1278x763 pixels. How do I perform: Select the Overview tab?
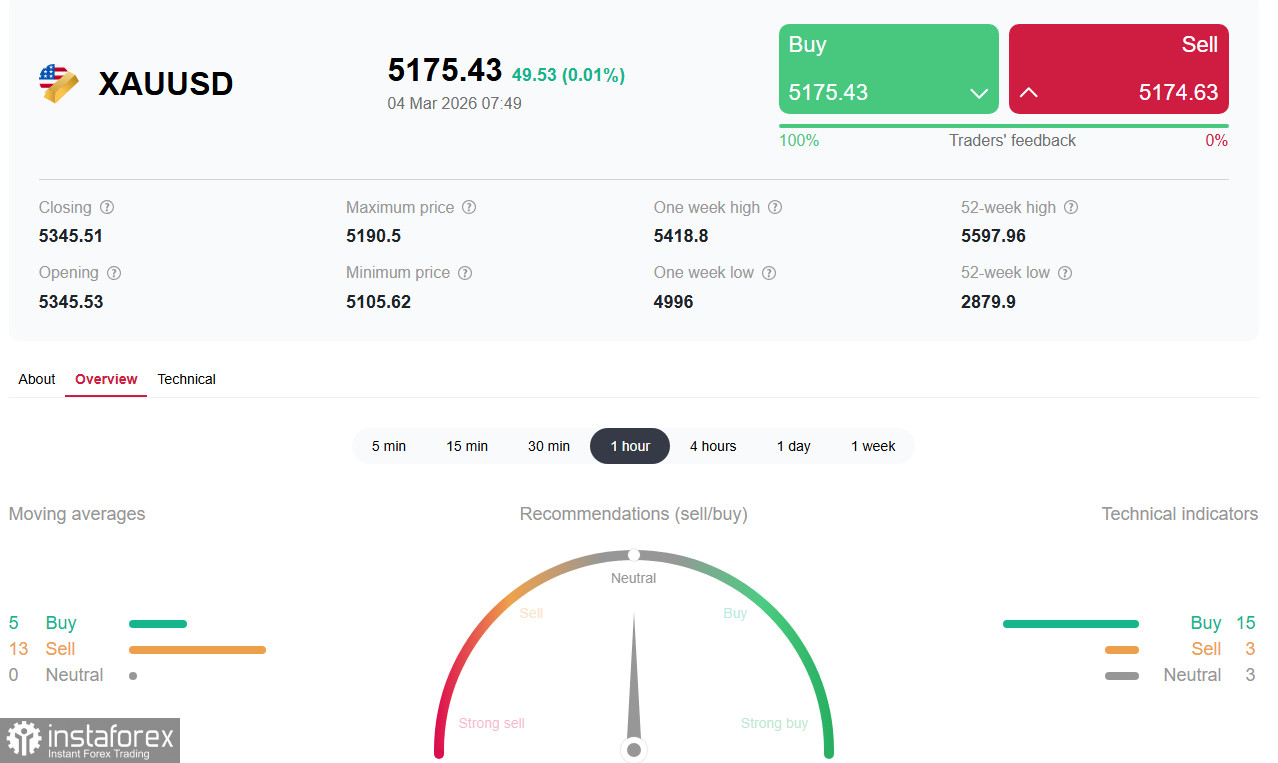106,379
